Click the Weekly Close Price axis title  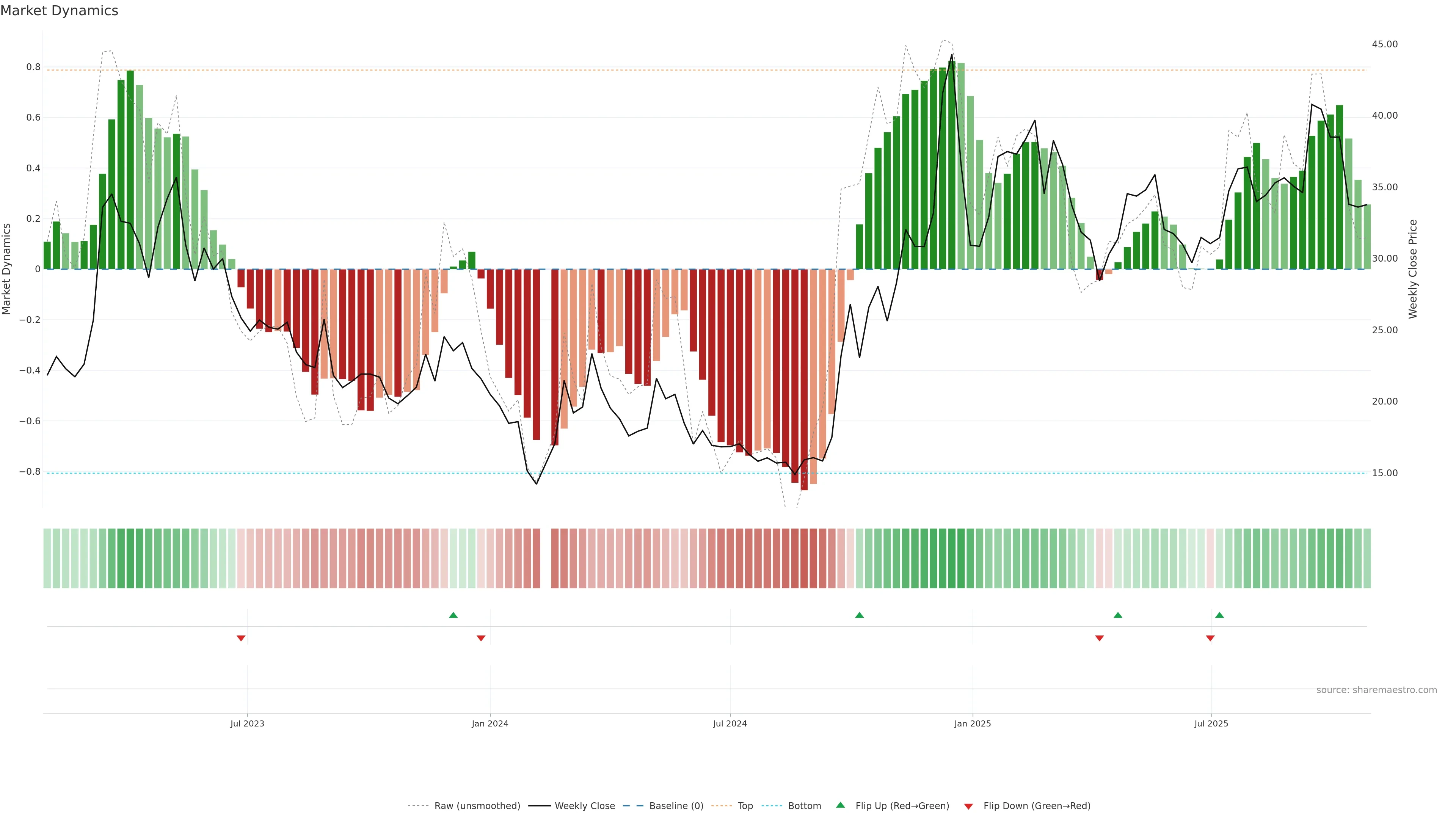point(1412,269)
